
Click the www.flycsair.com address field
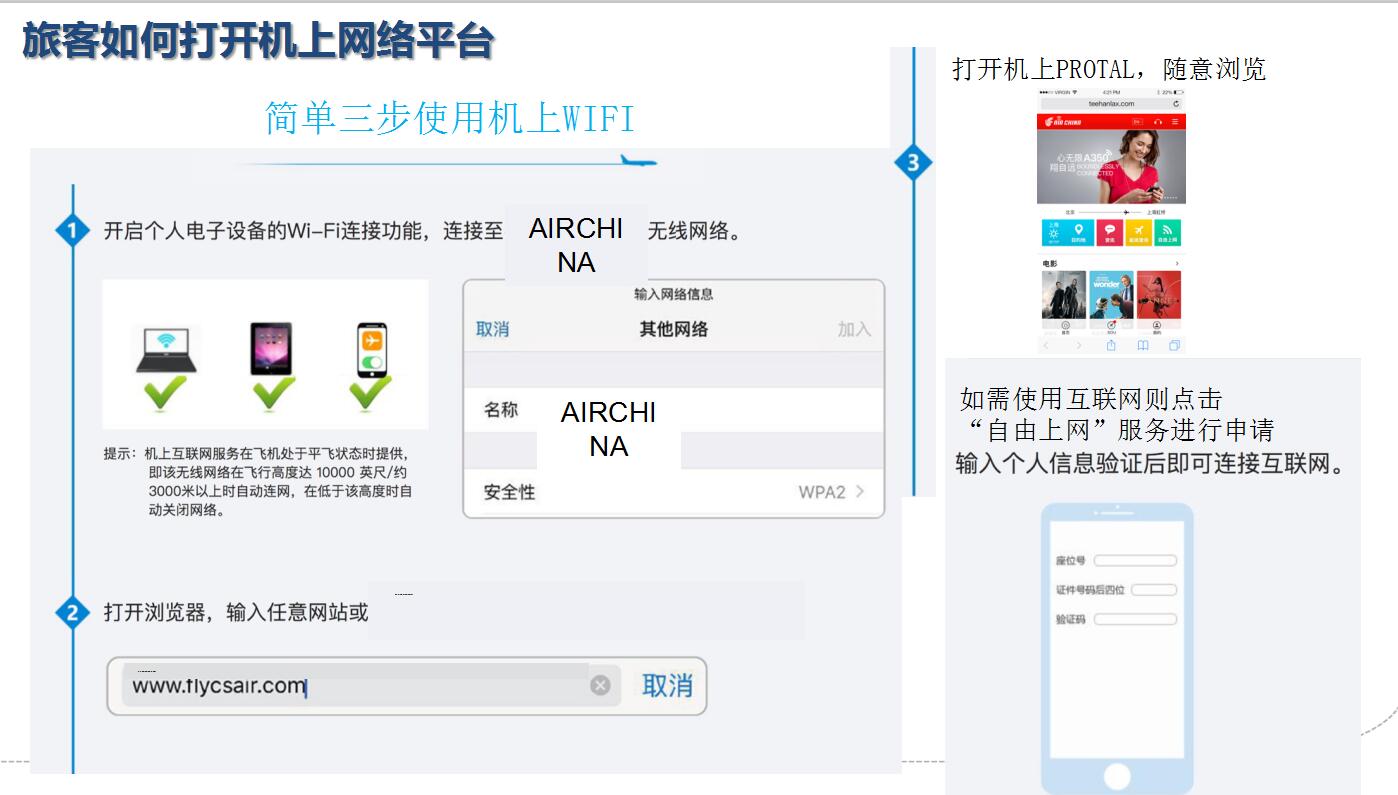[371, 685]
